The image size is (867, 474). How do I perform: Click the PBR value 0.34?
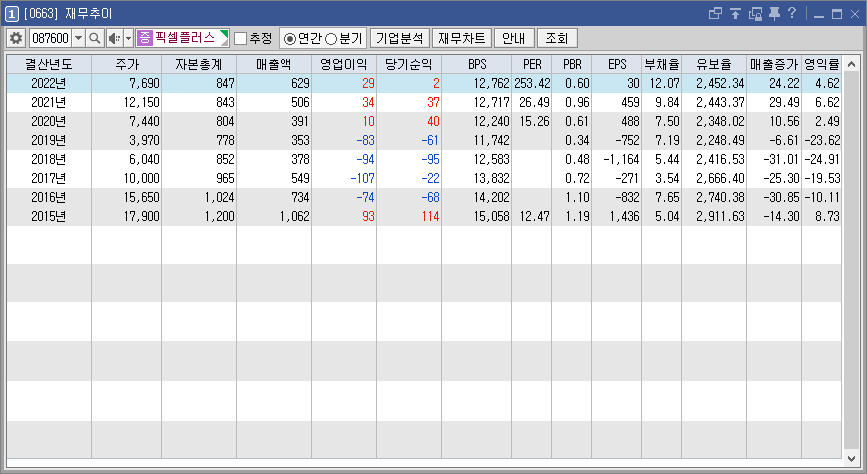(577, 140)
